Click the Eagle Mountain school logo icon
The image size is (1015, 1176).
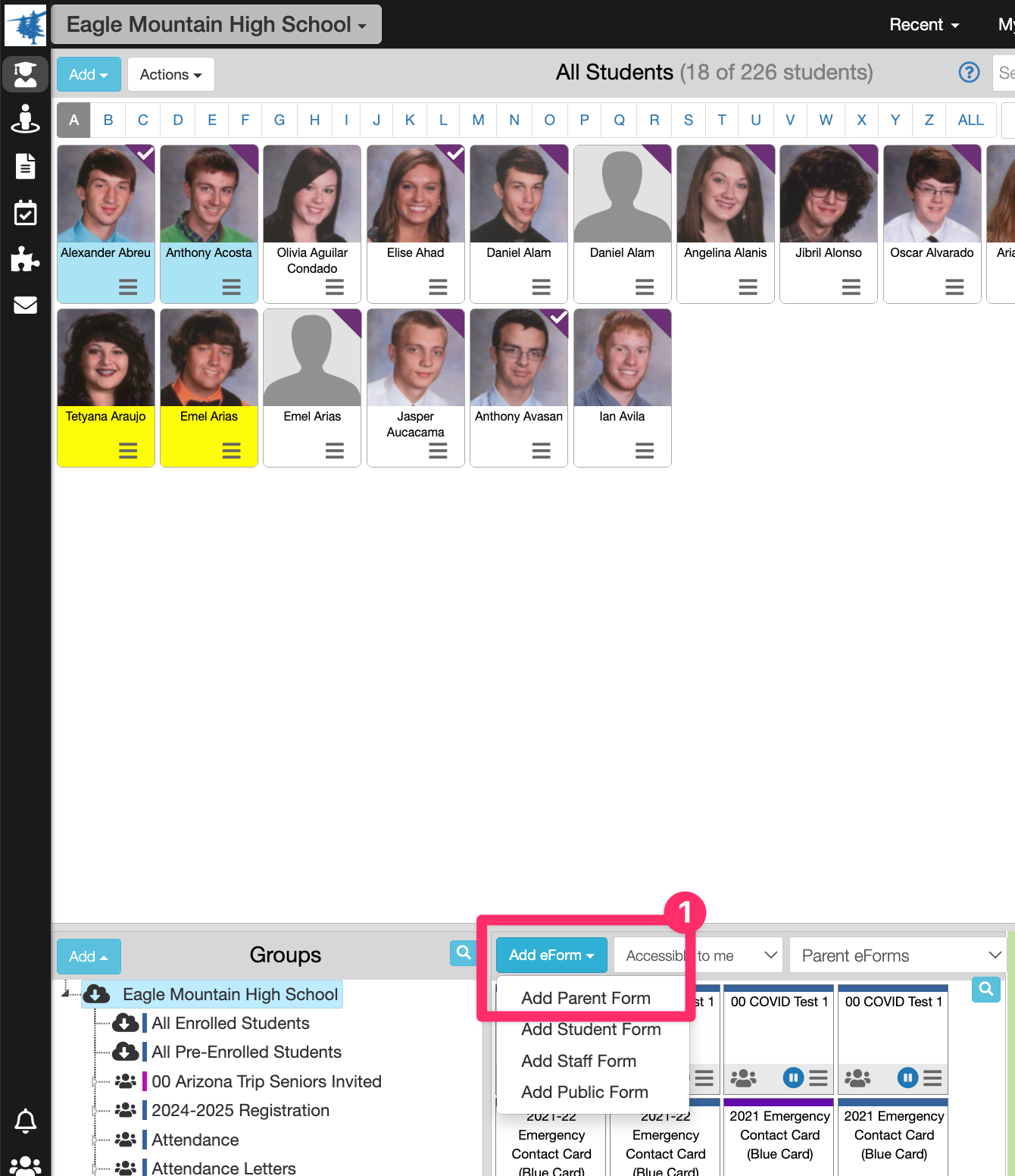[25, 24]
